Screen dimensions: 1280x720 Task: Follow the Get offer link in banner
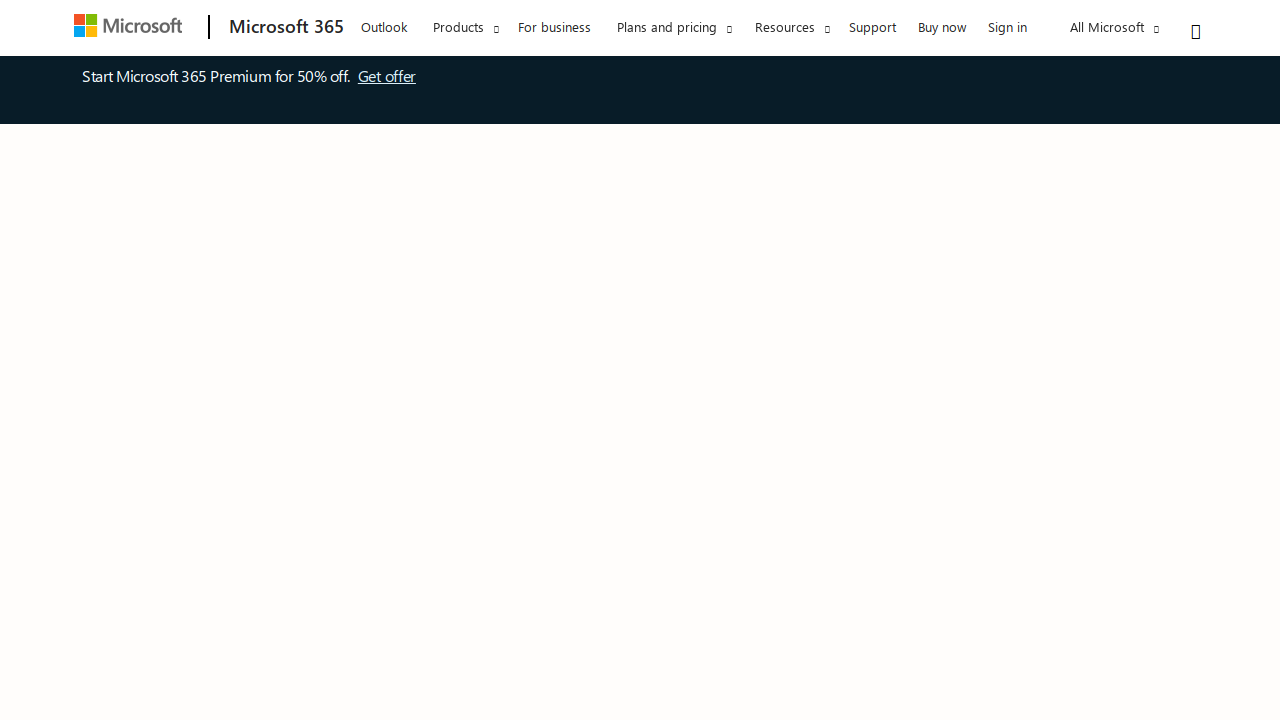point(386,77)
